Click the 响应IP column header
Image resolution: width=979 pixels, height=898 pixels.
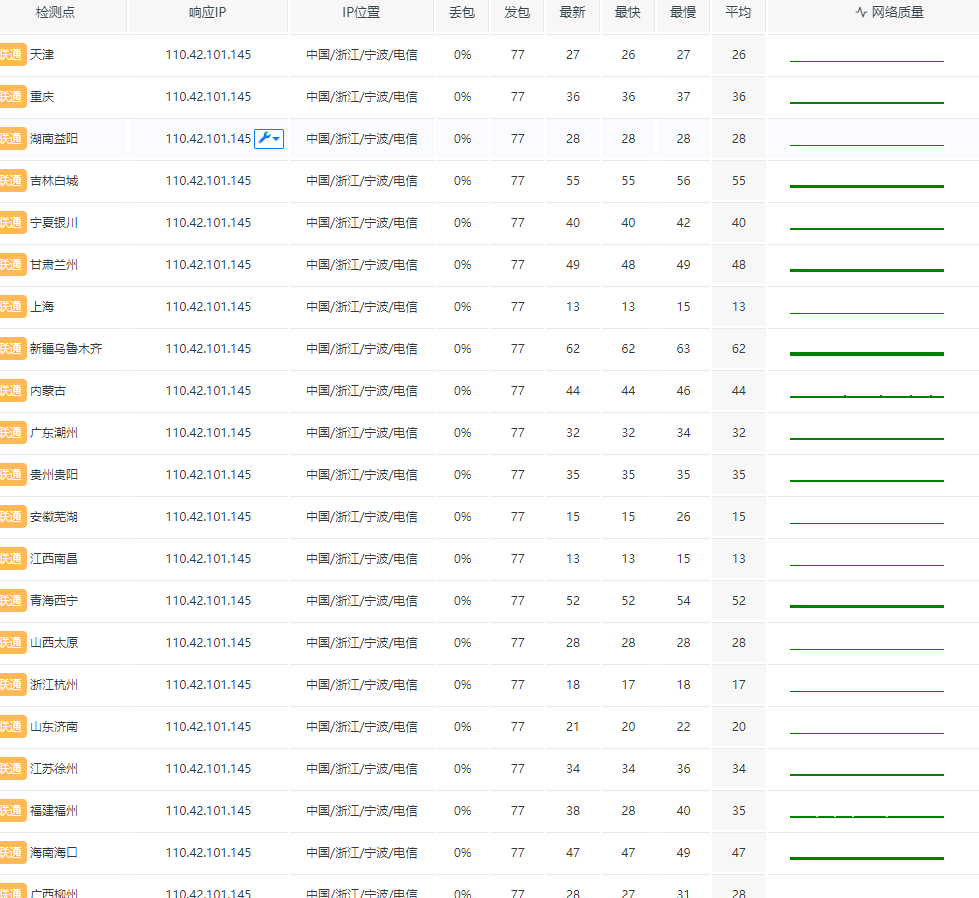pos(208,13)
